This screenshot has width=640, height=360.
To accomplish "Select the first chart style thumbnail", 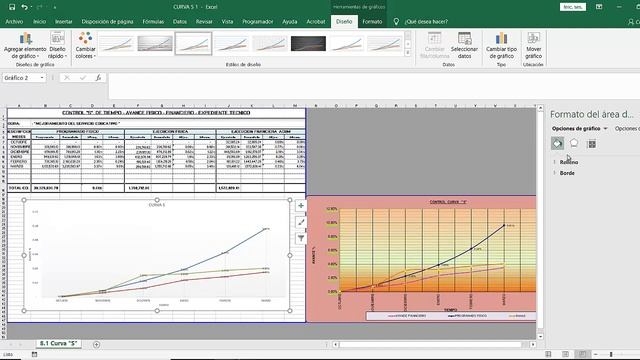I will pos(116,43).
